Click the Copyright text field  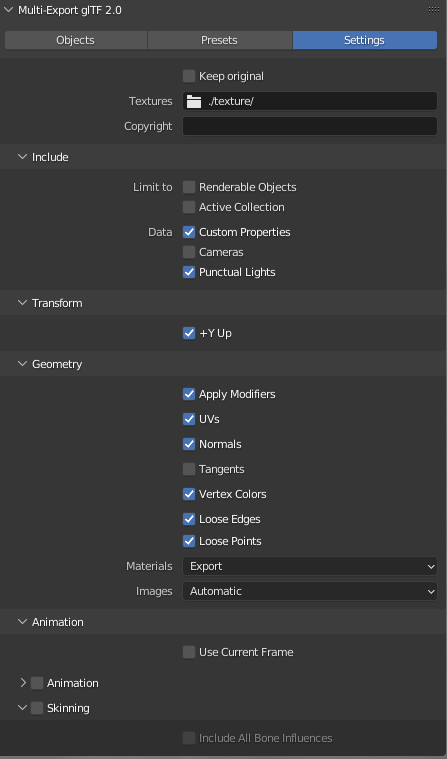click(310, 126)
